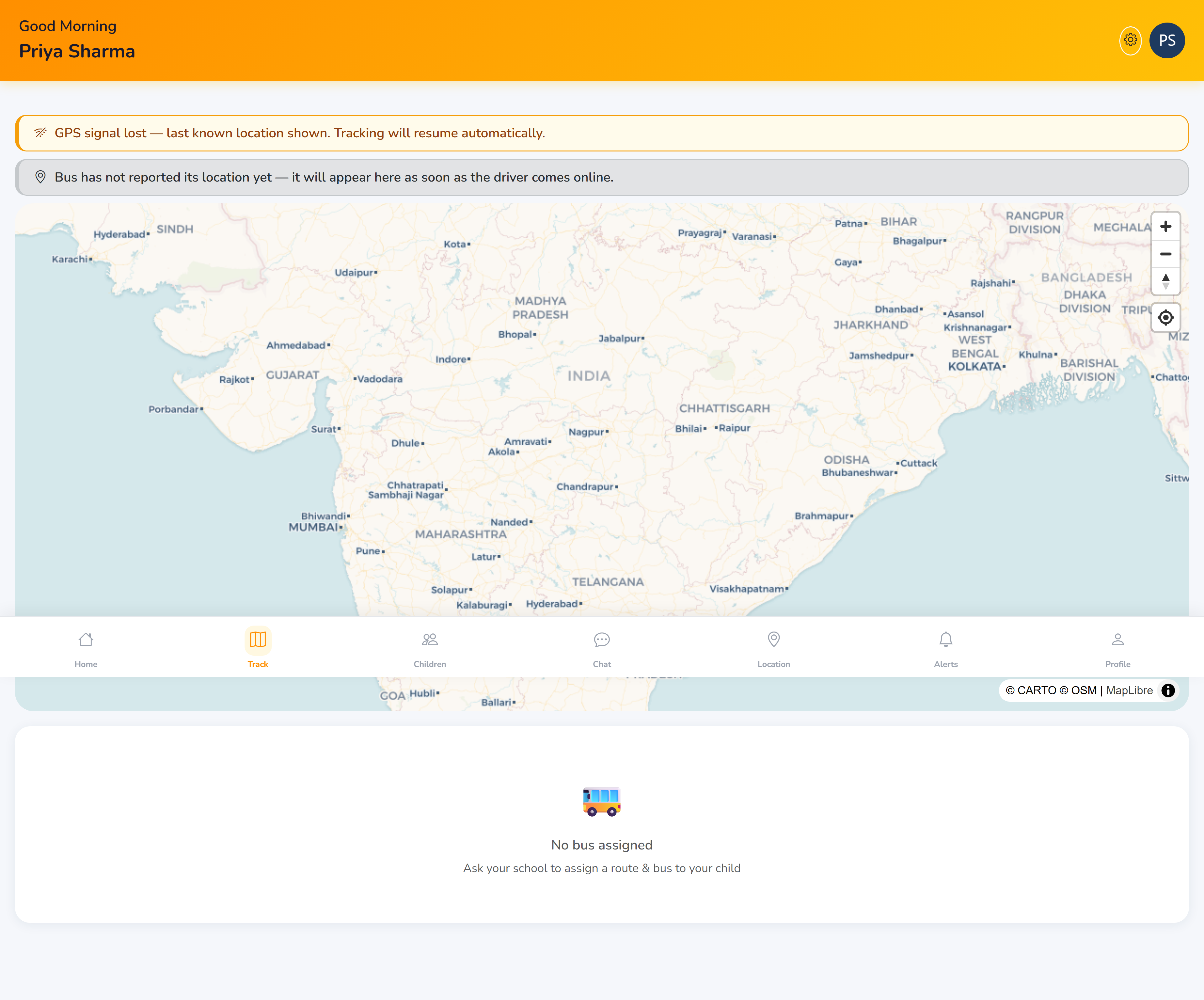The width and height of the screenshot is (1204, 1000).
Task: Open the PS profile avatar
Action: click(x=1167, y=40)
